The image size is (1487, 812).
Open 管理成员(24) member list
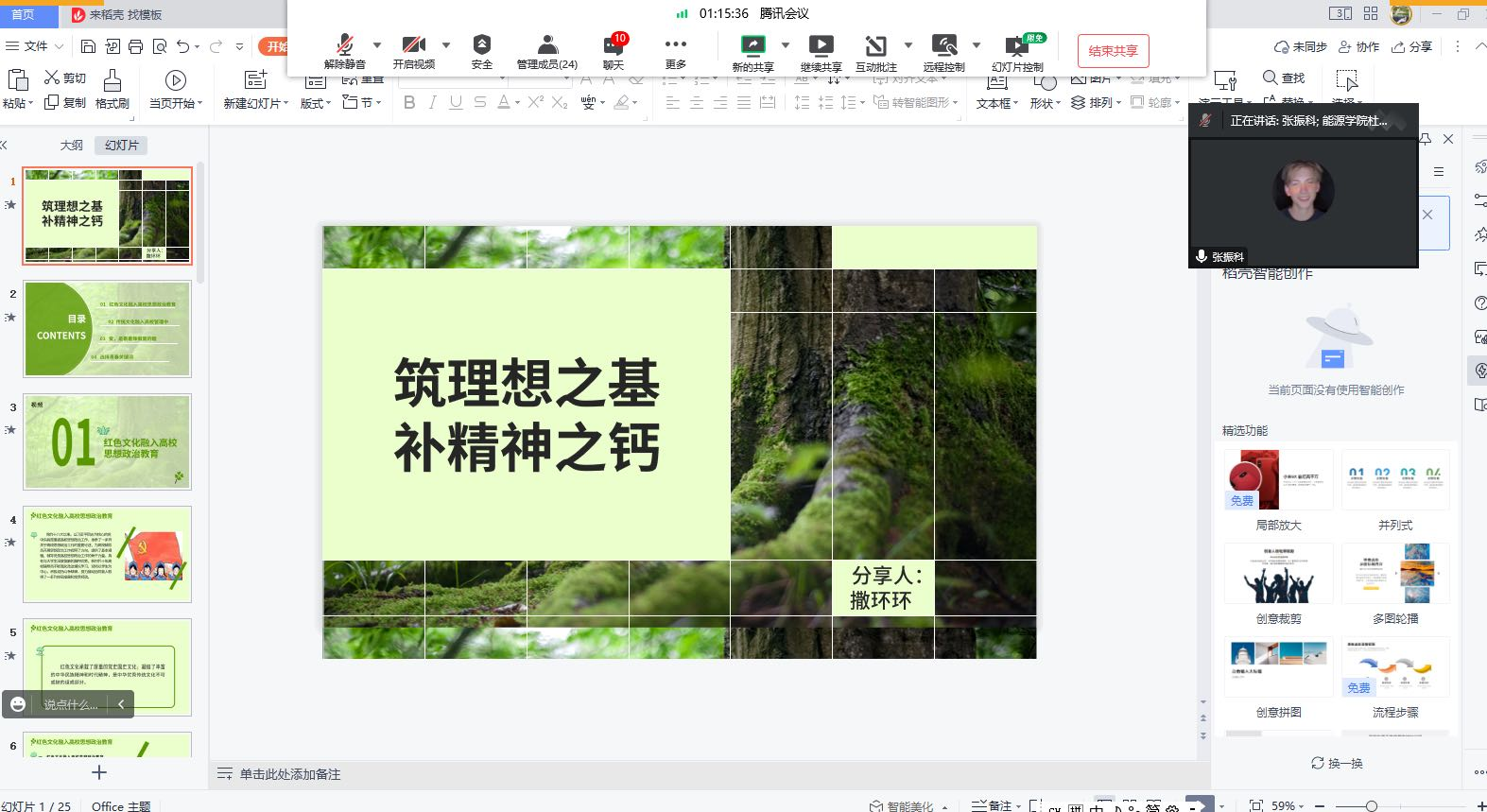pyautogui.click(x=546, y=51)
